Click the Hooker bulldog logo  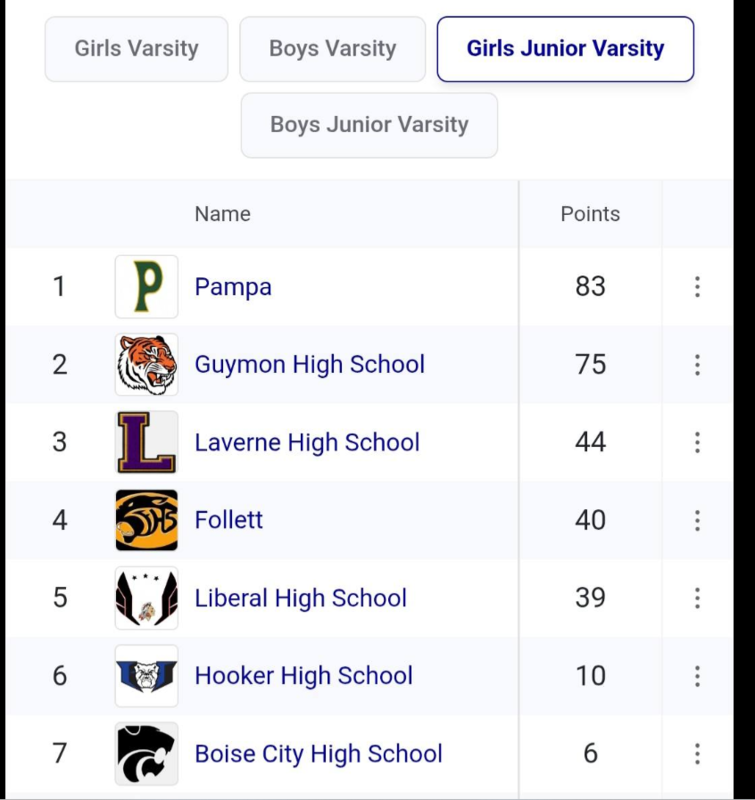click(x=146, y=676)
